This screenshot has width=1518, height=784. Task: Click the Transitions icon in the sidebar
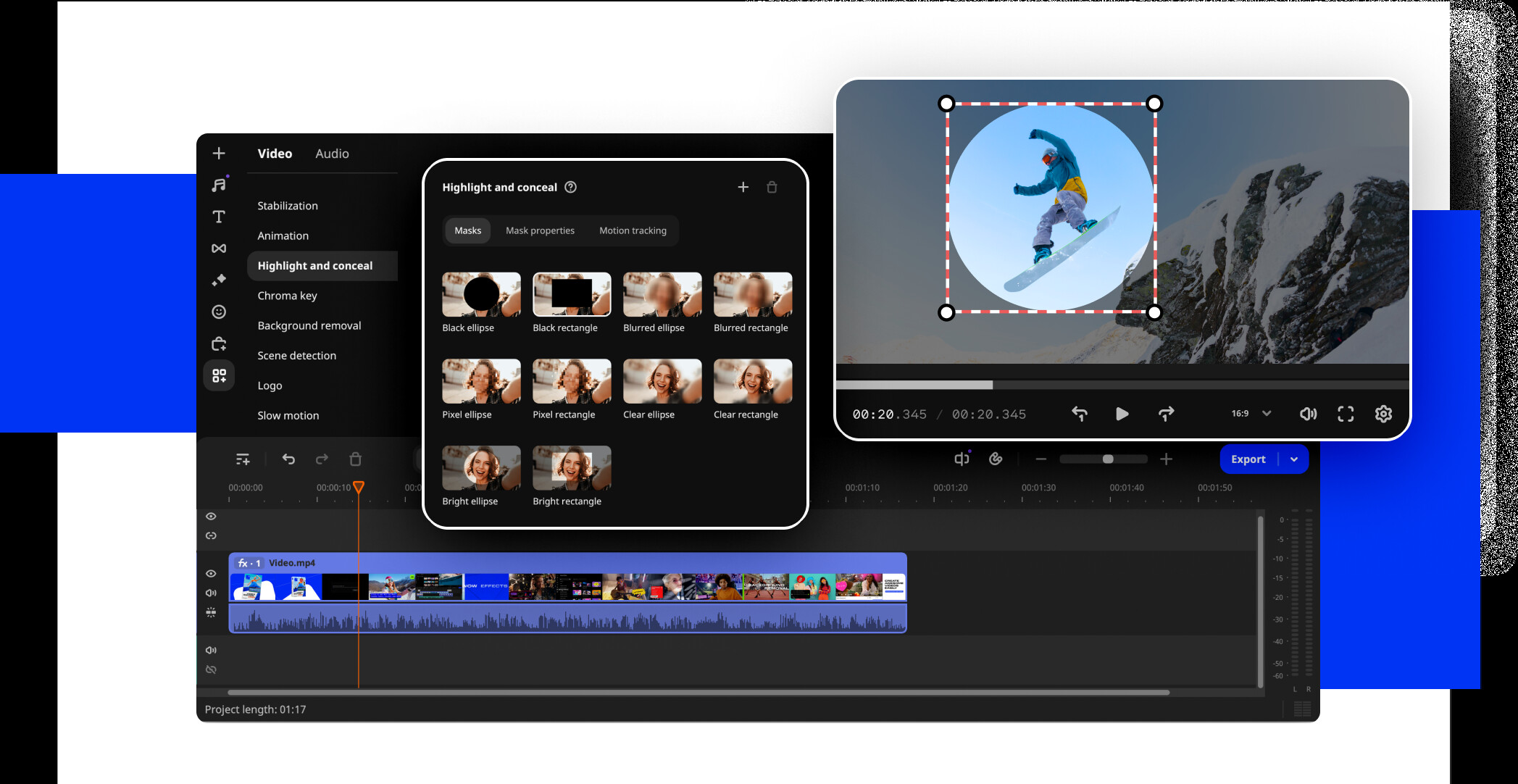[219, 248]
